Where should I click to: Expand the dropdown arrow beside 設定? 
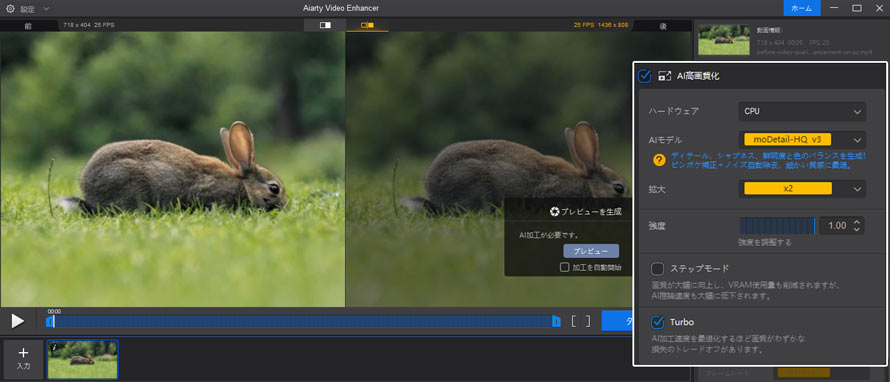[x=46, y=9]
